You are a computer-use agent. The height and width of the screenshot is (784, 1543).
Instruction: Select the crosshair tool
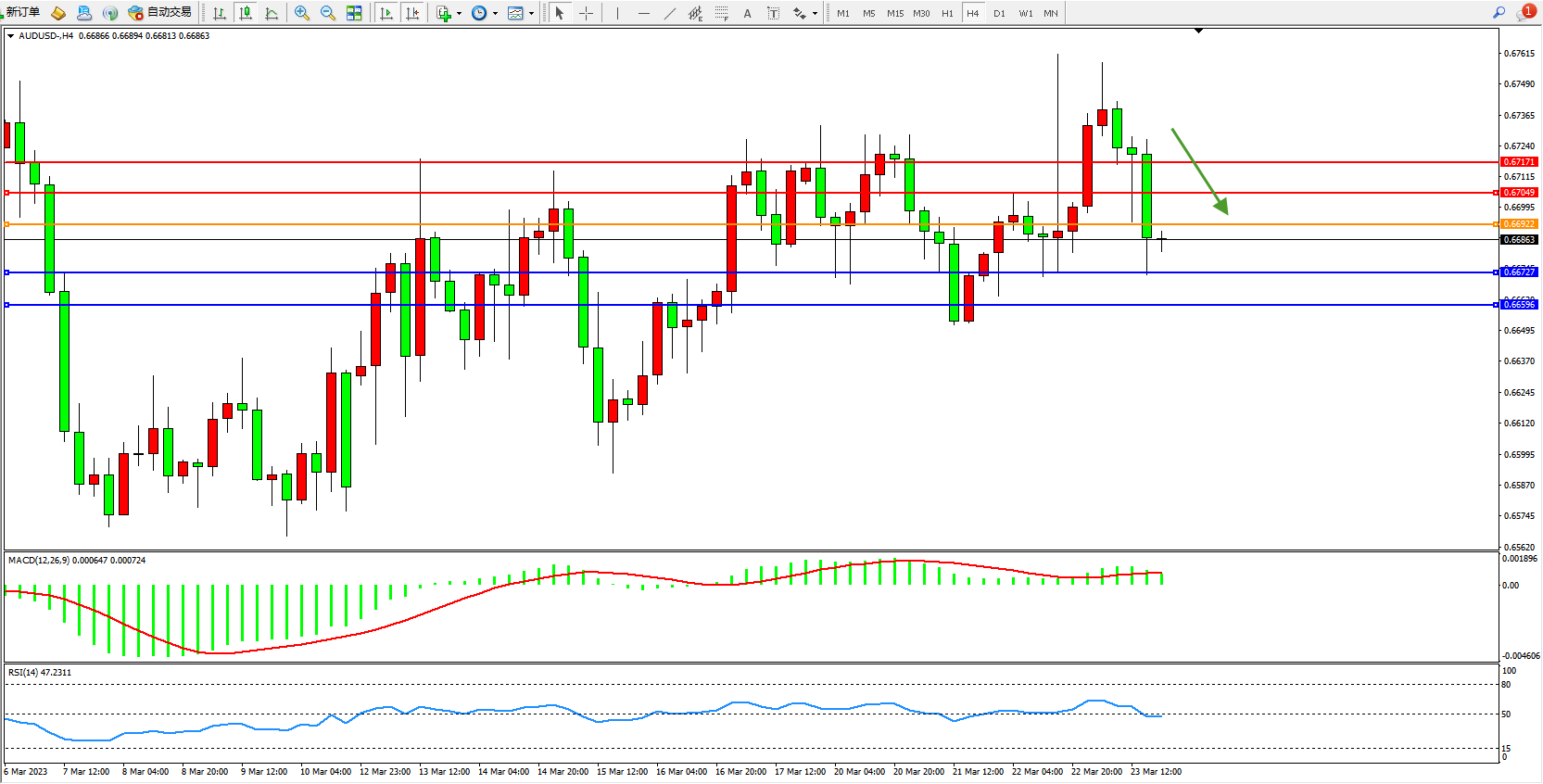586,13
